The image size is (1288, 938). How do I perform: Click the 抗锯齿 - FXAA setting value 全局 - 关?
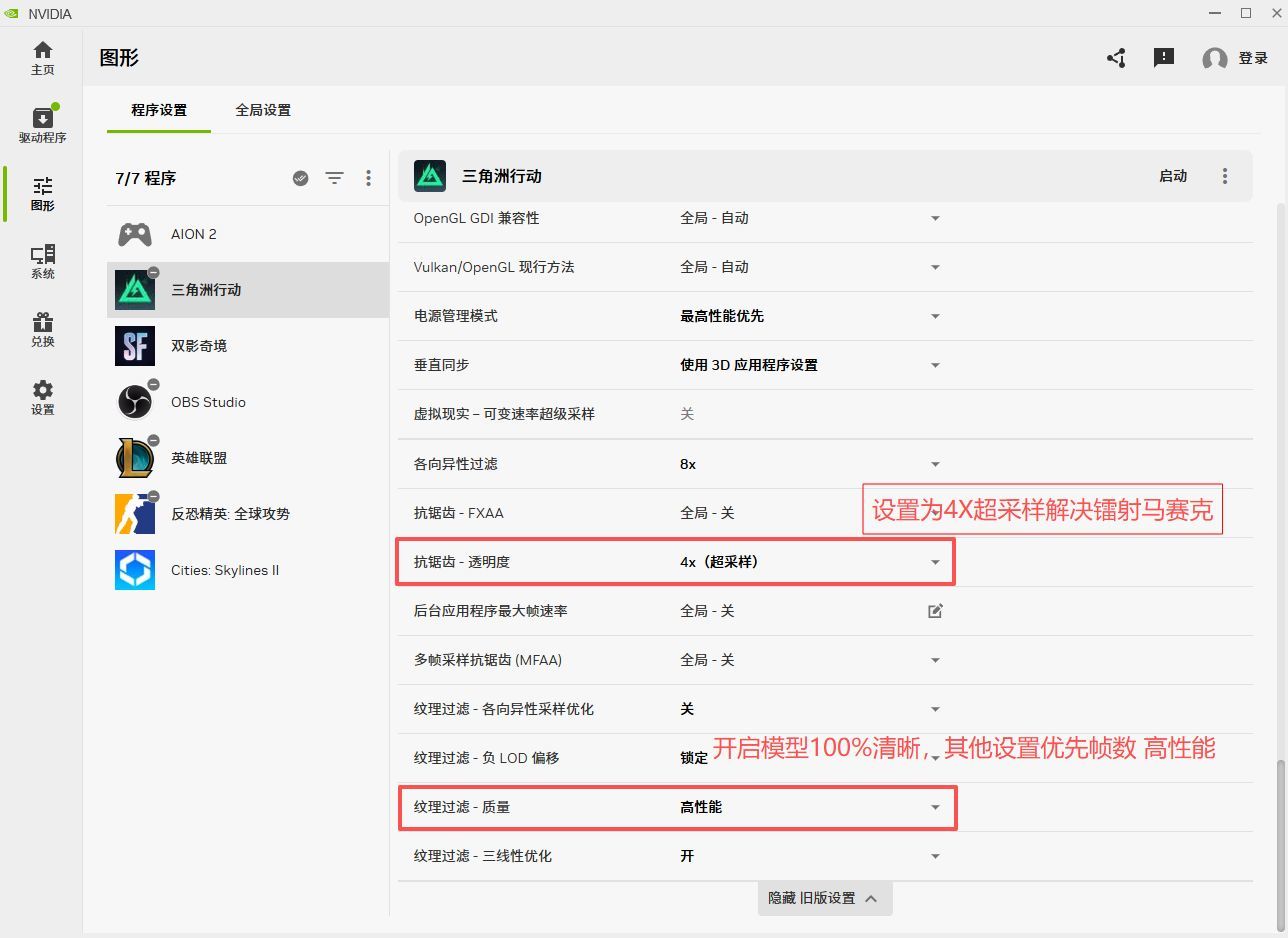point(707,513)
